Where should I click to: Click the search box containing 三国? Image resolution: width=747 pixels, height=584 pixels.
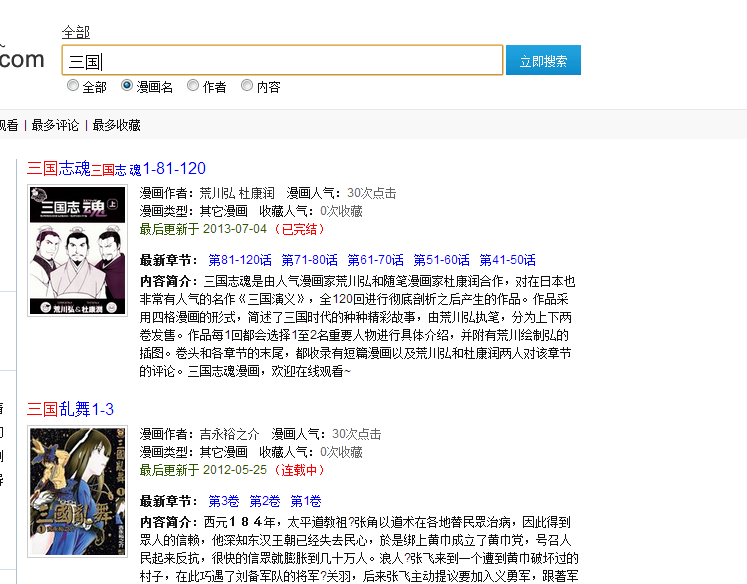[x=282, y=60]
